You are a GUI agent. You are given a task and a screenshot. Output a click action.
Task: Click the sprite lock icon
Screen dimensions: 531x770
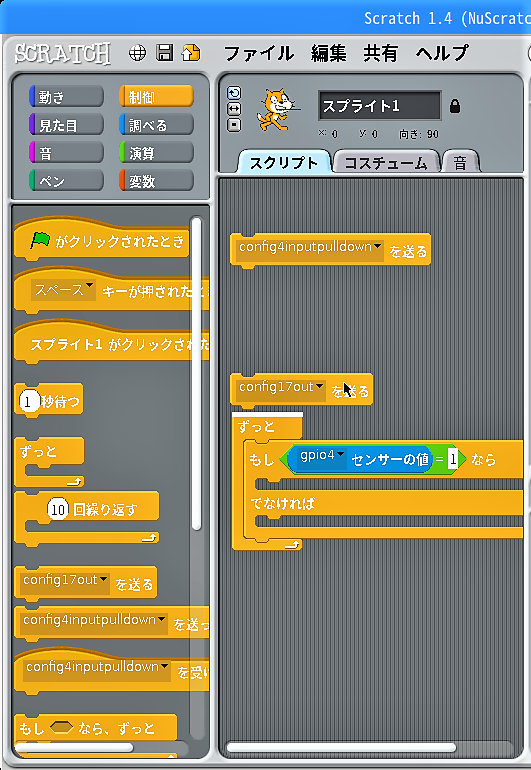(455, 106)
